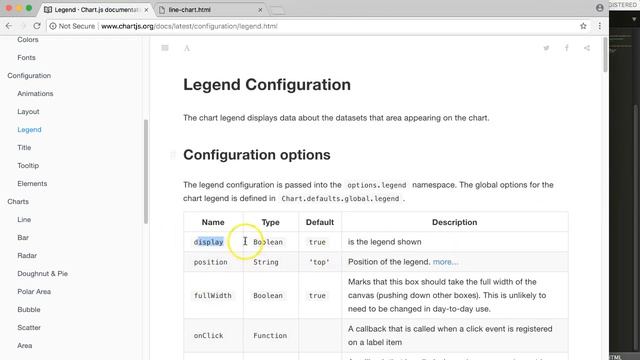Click the Default column header
Viewport: 640px width, 360px height.
320,222
